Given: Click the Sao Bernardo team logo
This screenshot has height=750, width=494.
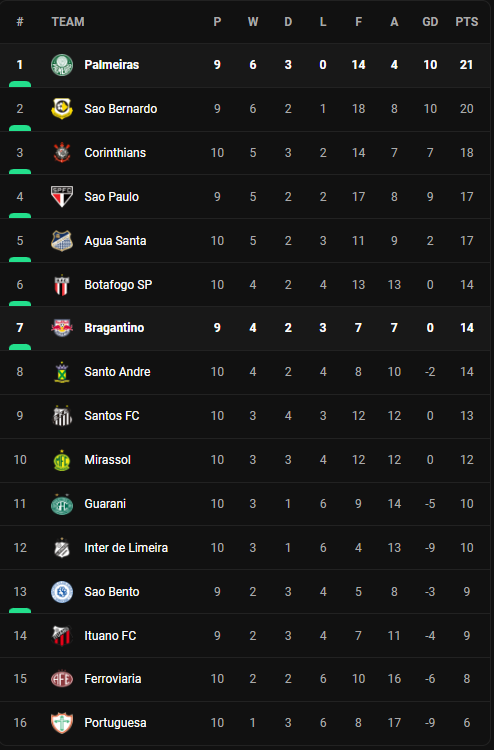Looking at the screenshot, I should point(62,109).
